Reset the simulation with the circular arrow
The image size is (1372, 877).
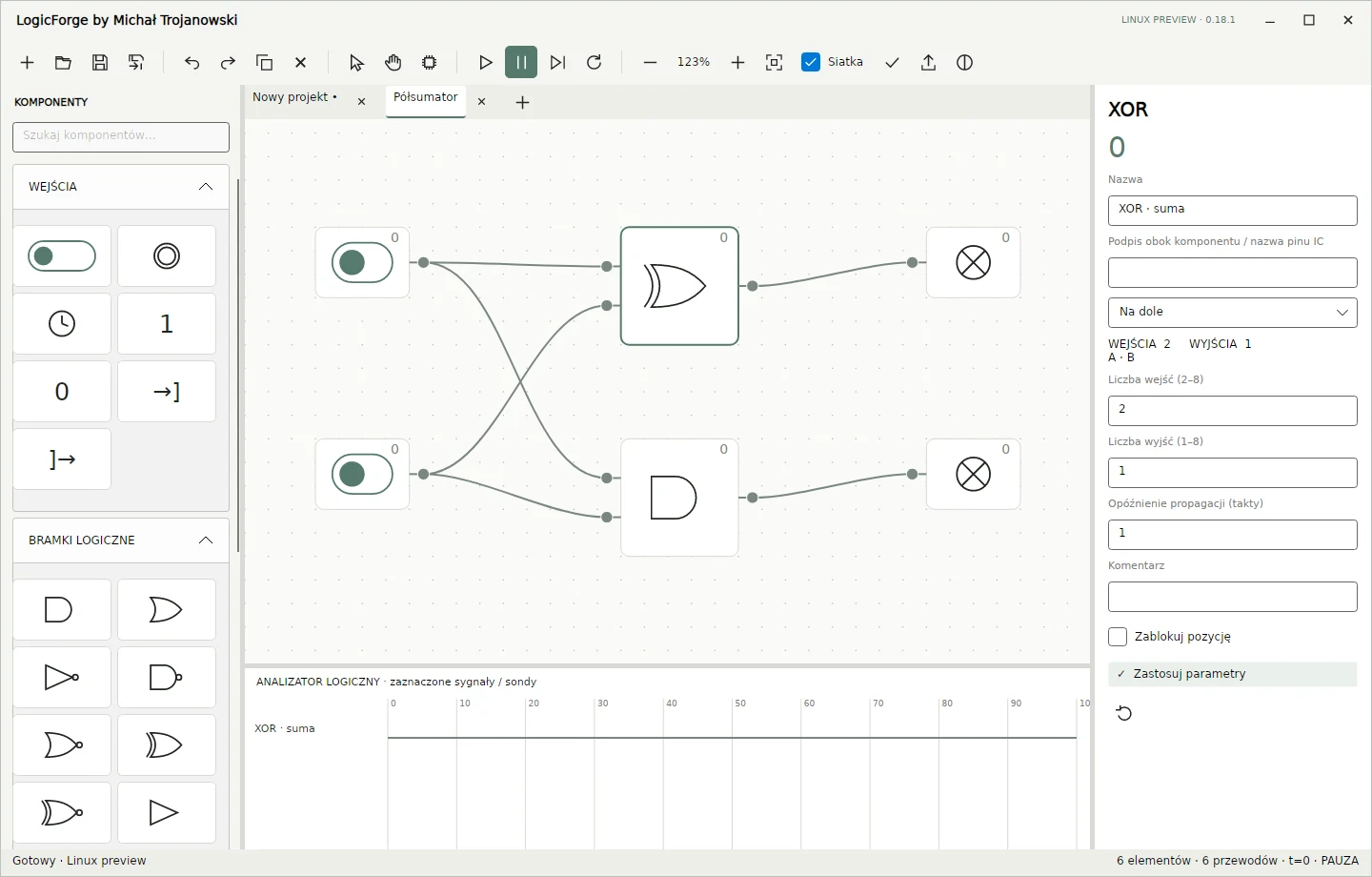point(595,63)
